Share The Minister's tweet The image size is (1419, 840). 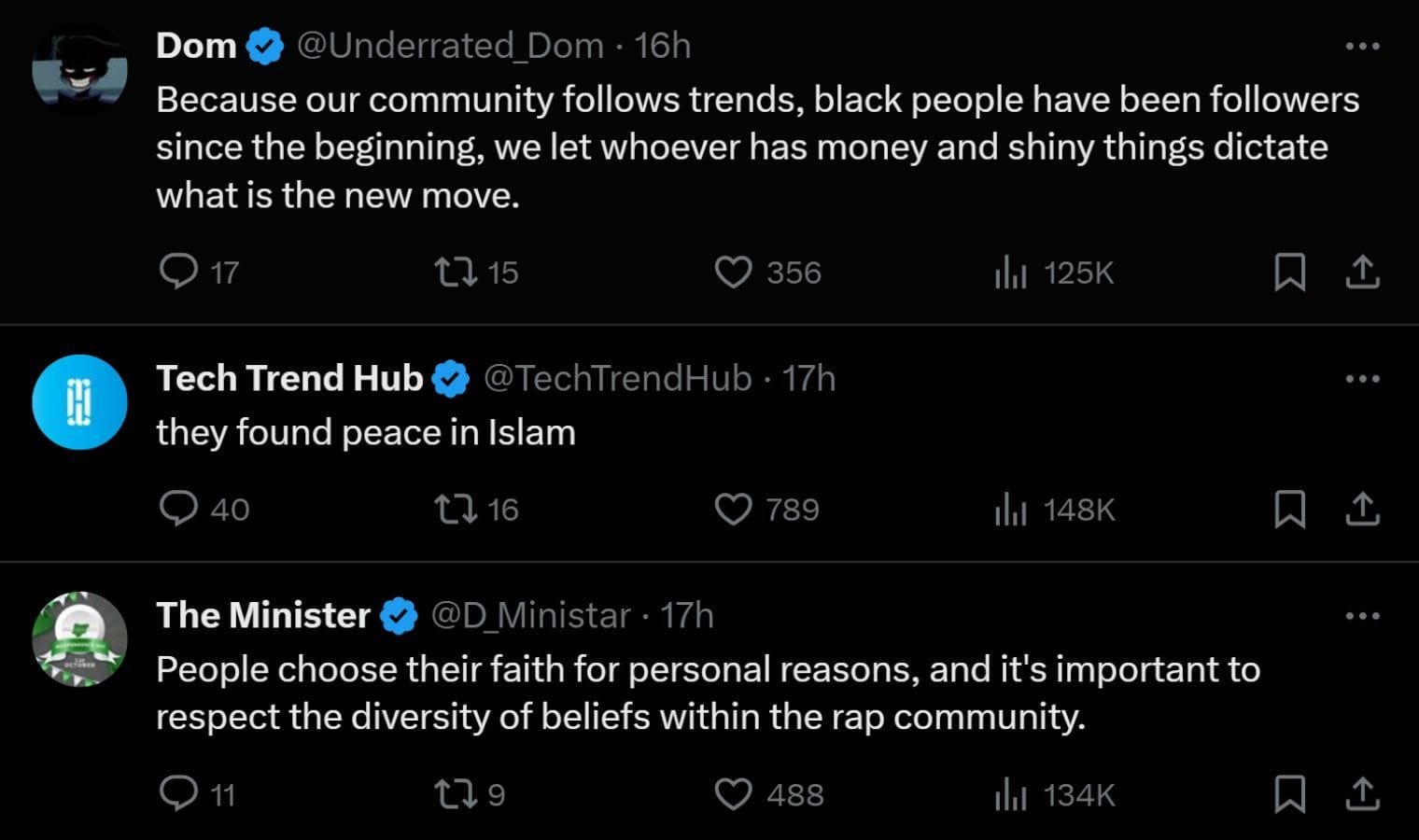point(1362,794)
